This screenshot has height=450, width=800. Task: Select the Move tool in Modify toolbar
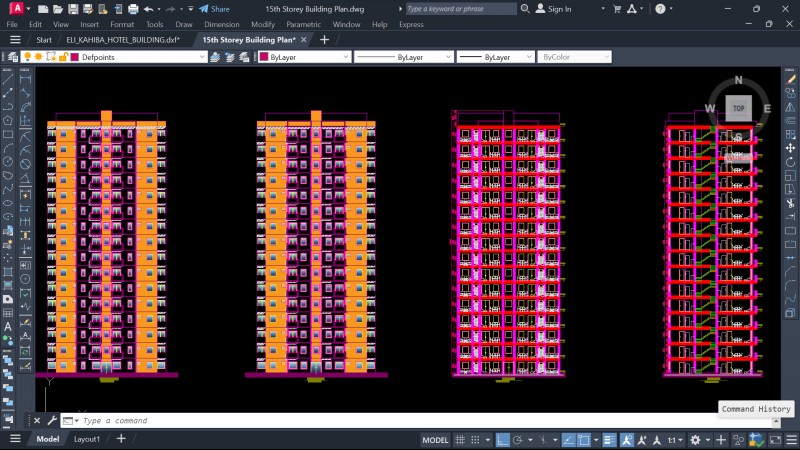tap(790, 148)
